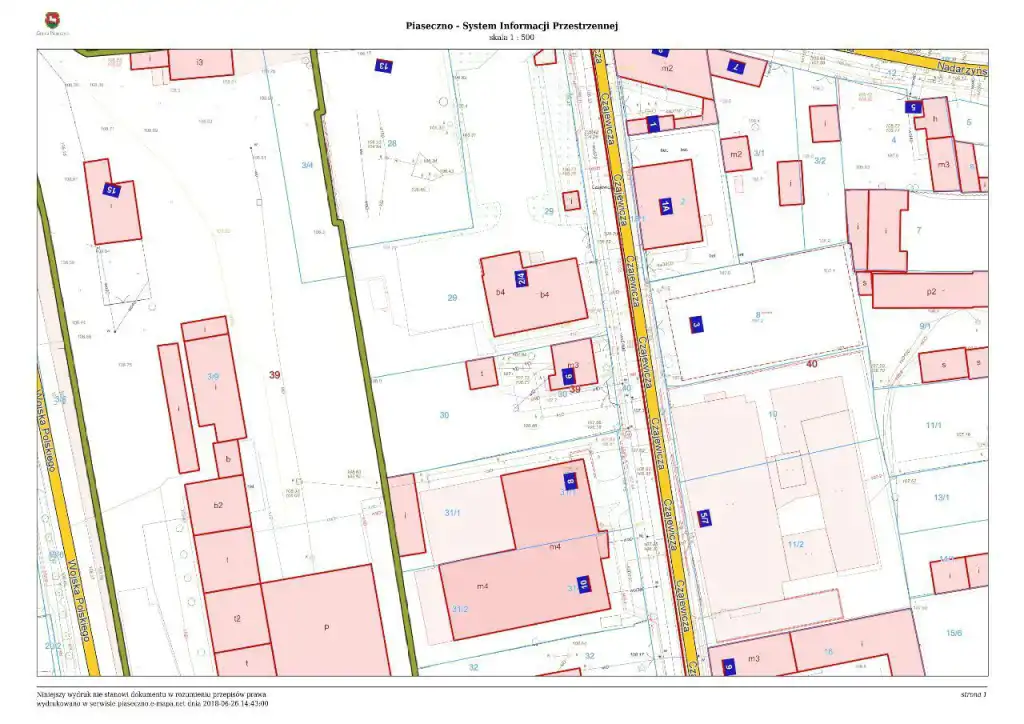Click the blue address marker 13
Screen dimensions: 1024x724
point(382,66)
